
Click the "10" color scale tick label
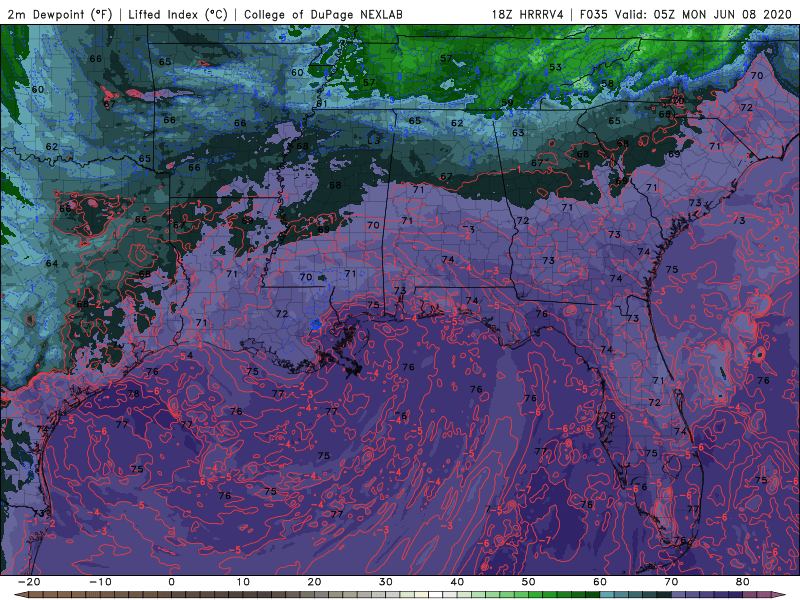coord(243,582)
